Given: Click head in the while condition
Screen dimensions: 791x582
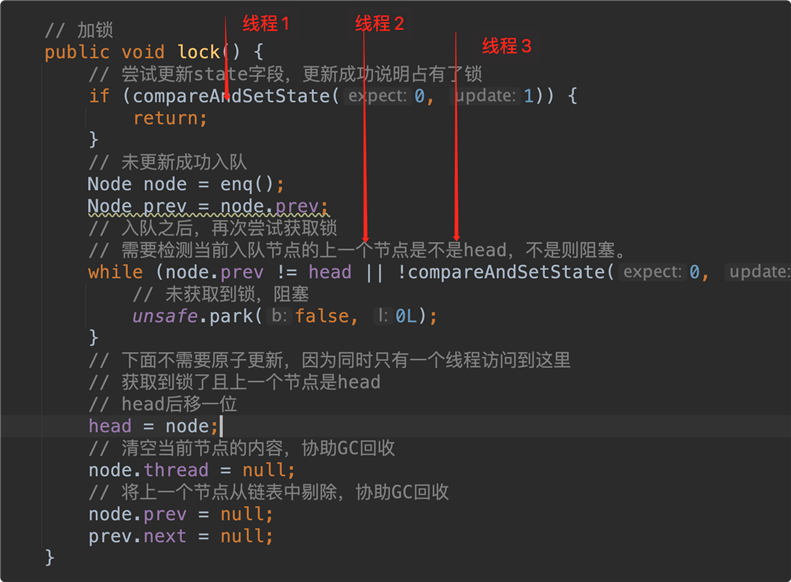Looking at the screenshot, I should point(330,272).
